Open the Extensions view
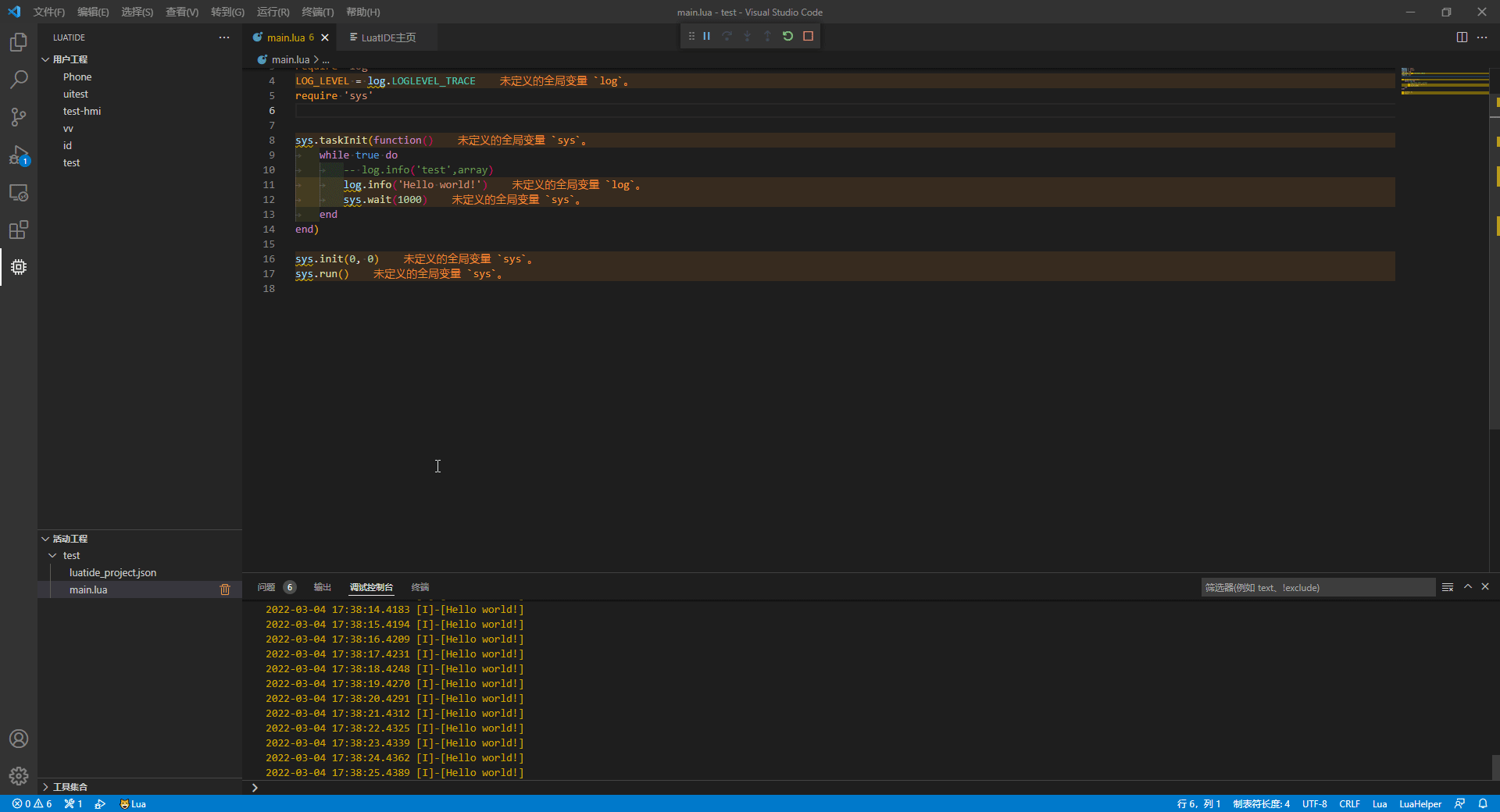Viewport: 1500px width, 812px height. coord(19,230)
